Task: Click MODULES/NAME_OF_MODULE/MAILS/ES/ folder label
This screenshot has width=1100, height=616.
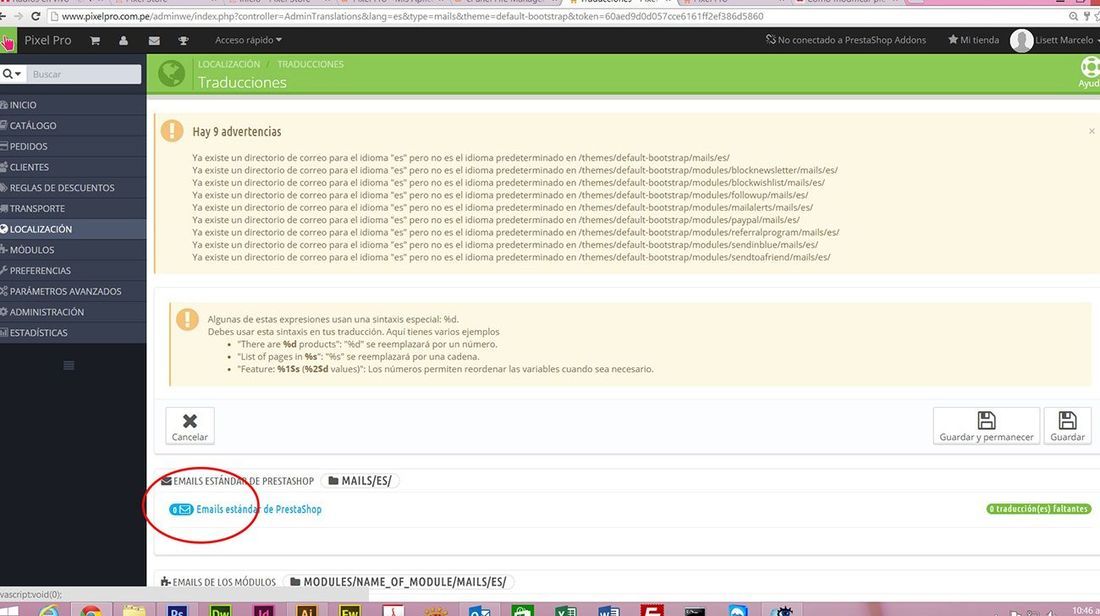Action: (398, 582)
